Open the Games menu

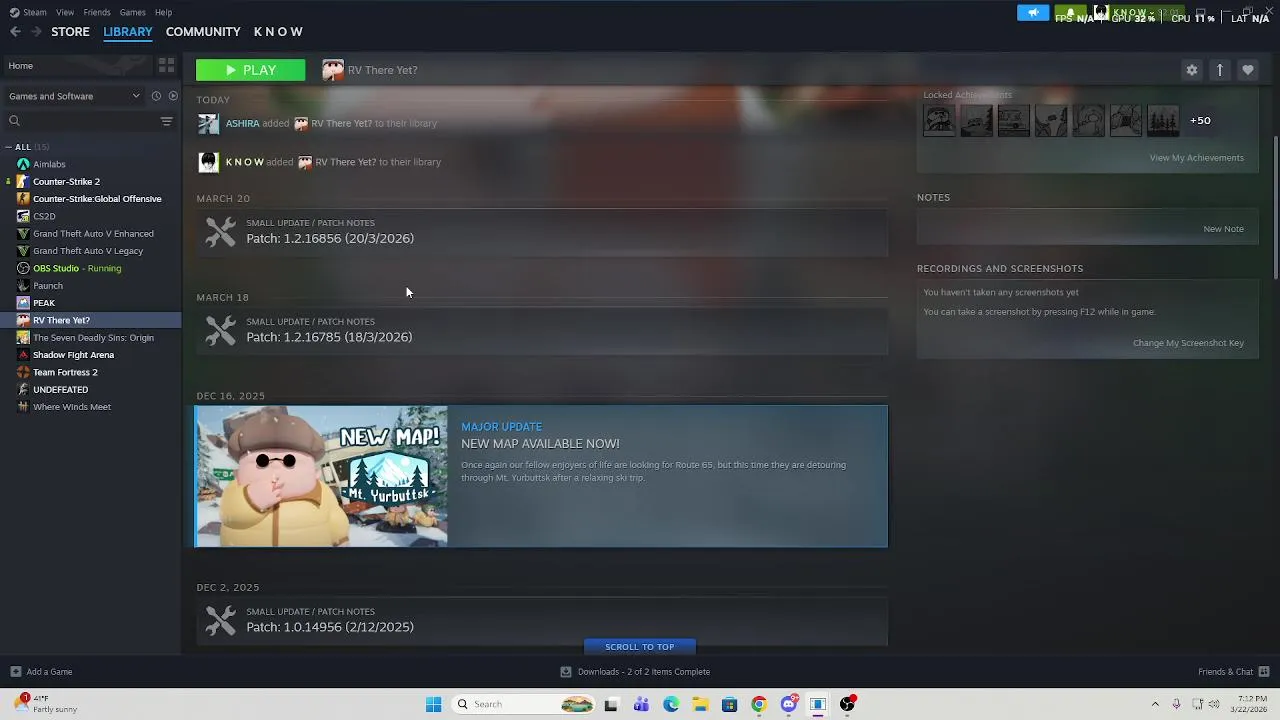133,12
